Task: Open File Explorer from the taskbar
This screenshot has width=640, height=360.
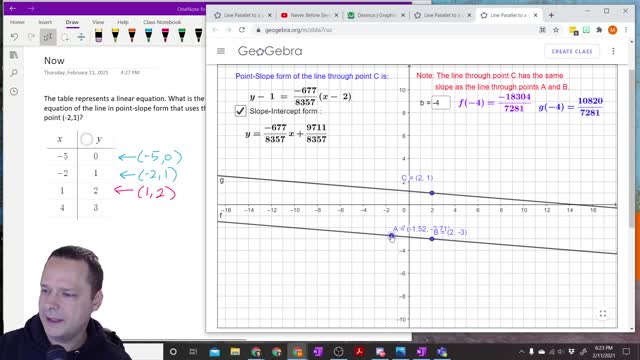Action: click(235, 351)
